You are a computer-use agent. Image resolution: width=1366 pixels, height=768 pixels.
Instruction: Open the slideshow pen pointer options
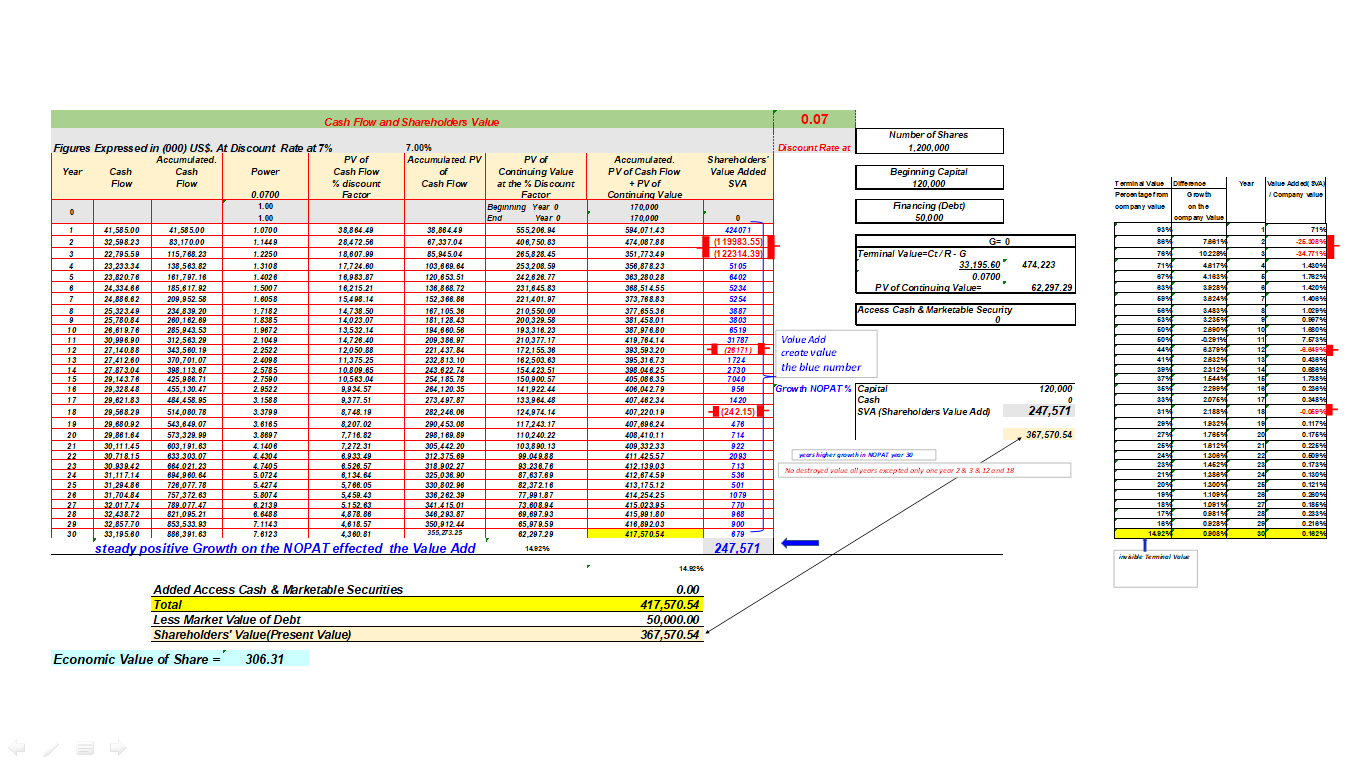click(x=52, y=747)
